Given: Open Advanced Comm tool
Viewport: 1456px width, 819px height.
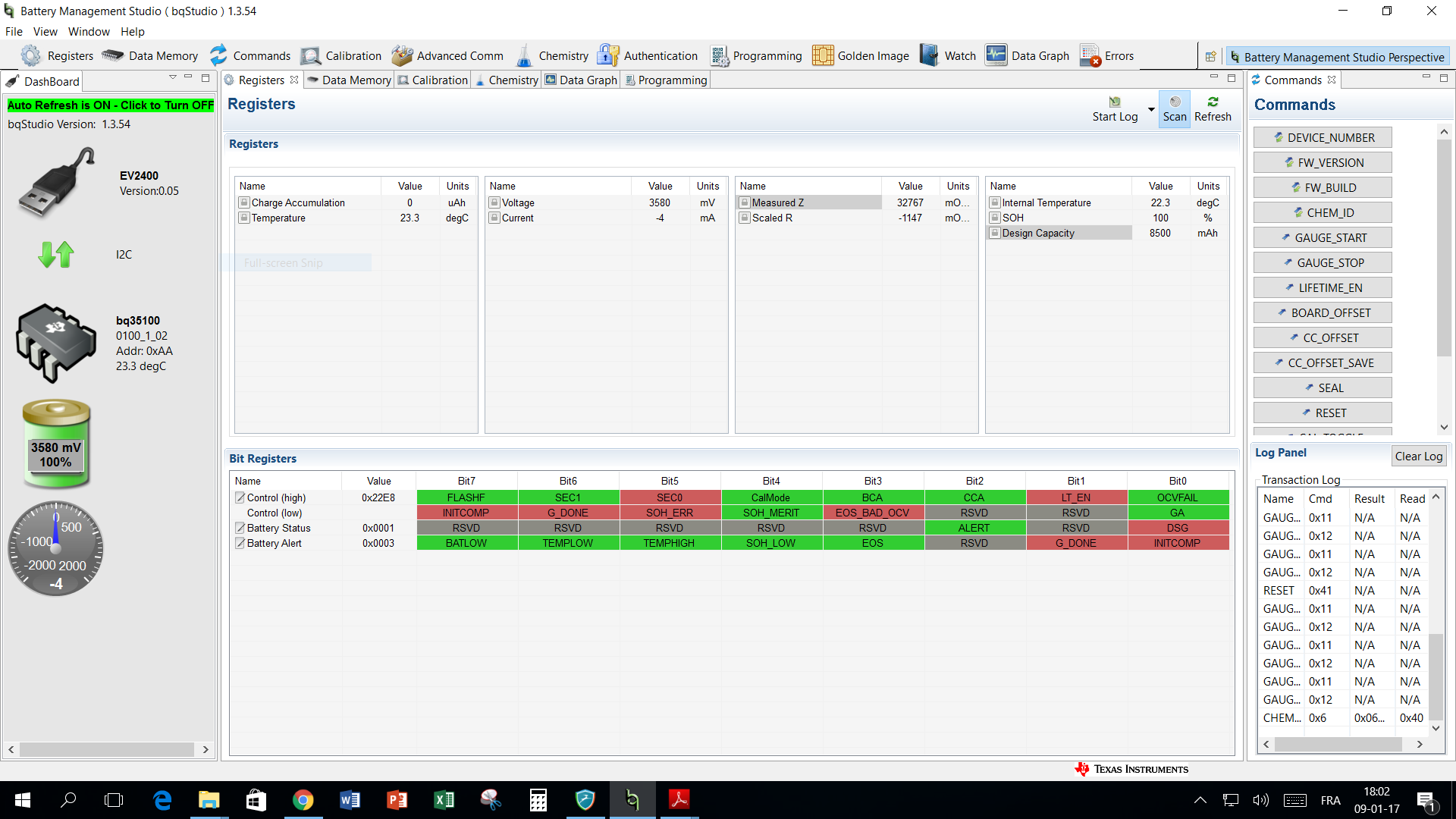Looking at the screenshot, I should [x=447, y=55].
